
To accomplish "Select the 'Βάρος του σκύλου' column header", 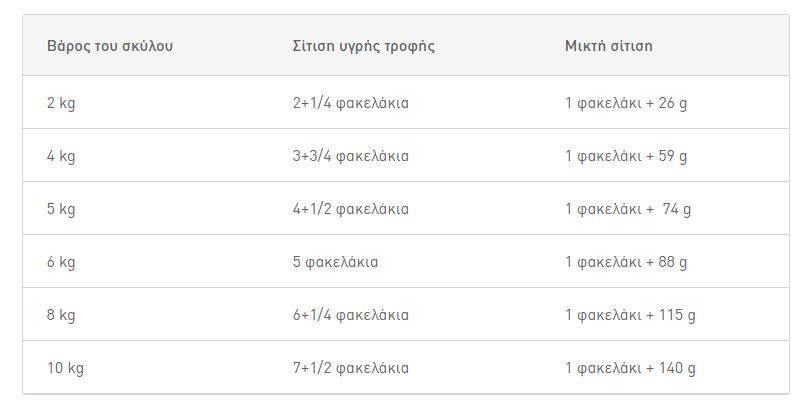I will point(110,46).
